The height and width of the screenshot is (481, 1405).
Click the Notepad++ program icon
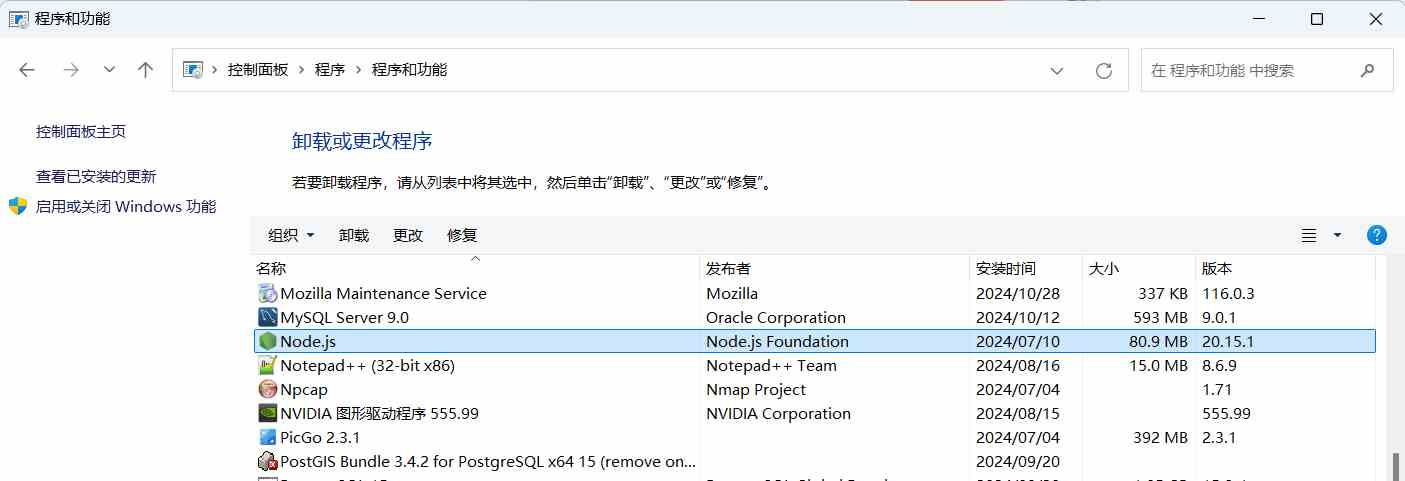point(267,365)
